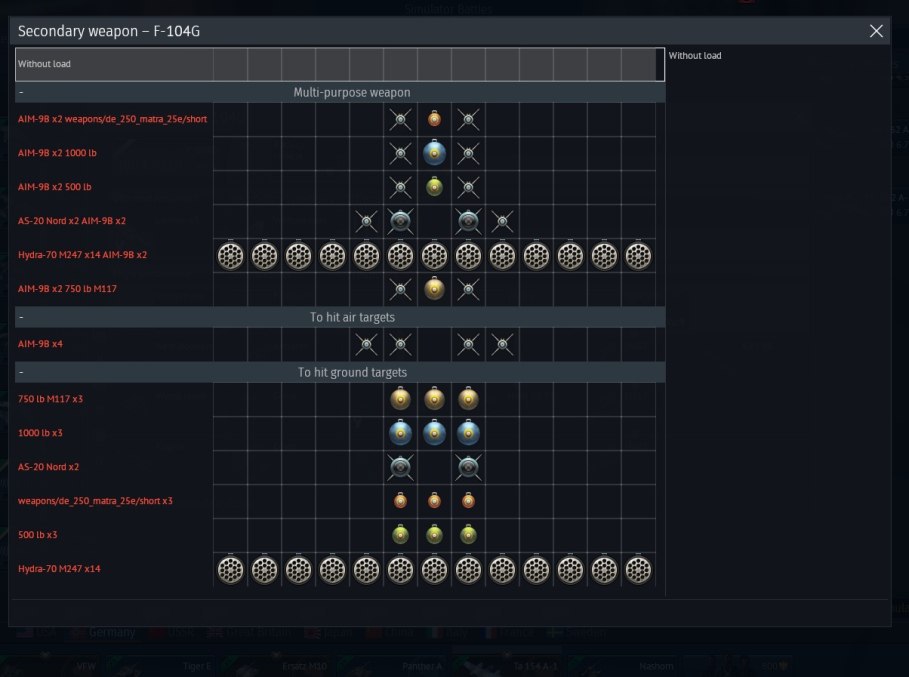Choose the 750 lb M117 x3 loadout
The height and width of the screenshot is (677, 909).
[340, 399]
